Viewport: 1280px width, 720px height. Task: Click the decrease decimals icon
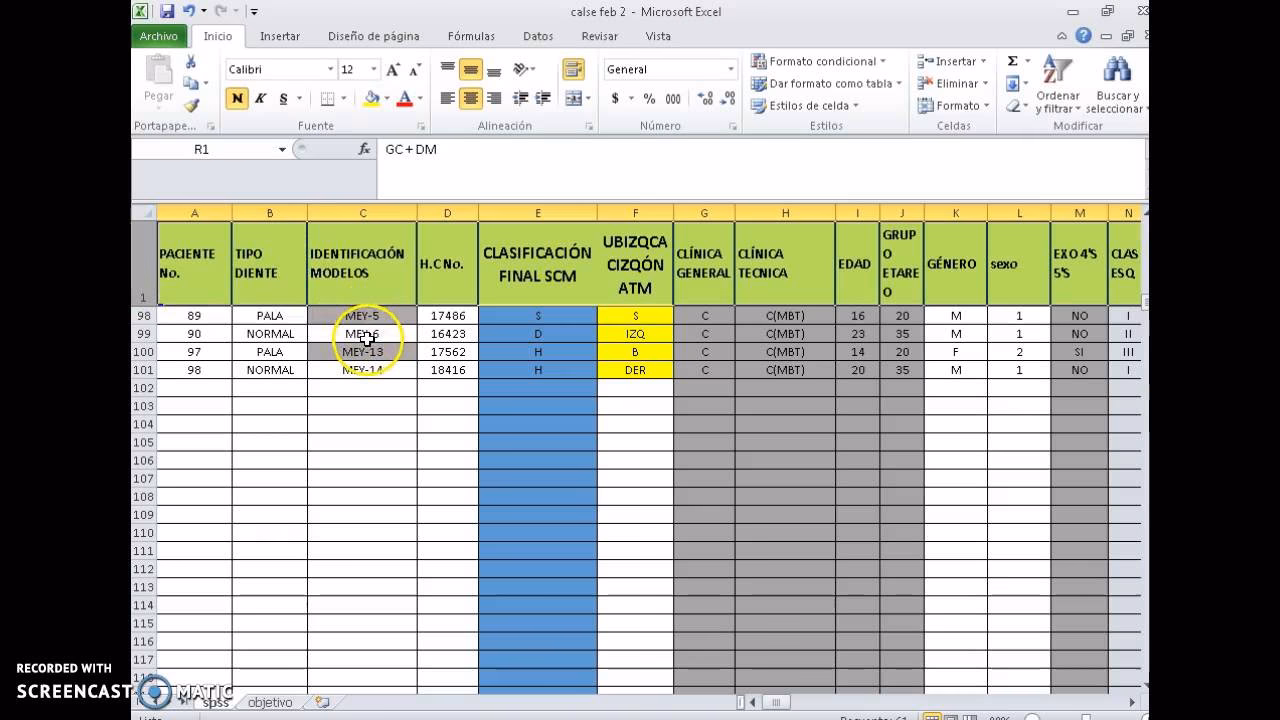coord(729,98)
